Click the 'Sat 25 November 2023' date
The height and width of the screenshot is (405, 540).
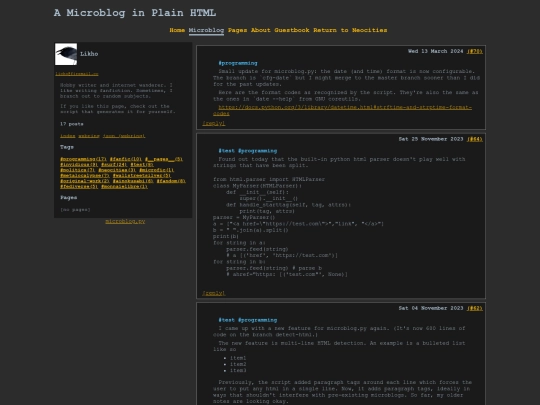tap(431, 139)
